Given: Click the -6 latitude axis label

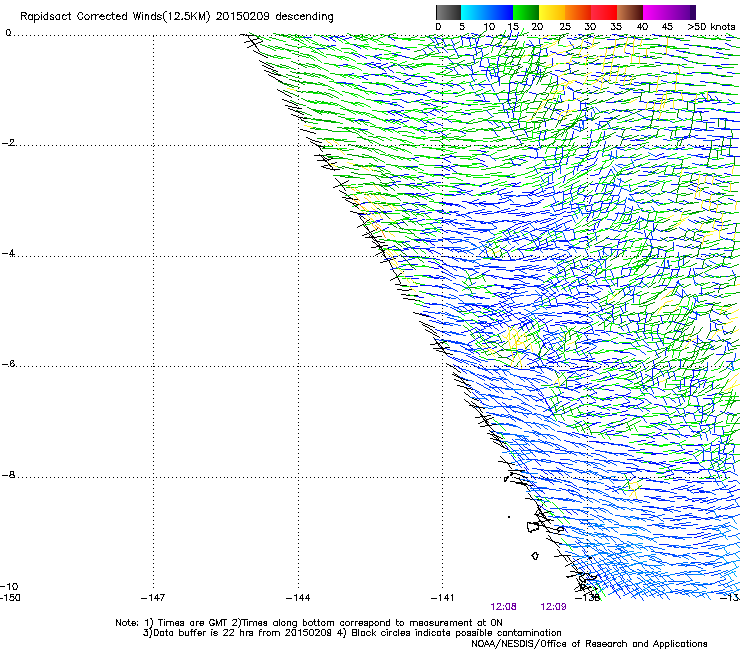Looking at the screenshot, I should pos(8,364).
